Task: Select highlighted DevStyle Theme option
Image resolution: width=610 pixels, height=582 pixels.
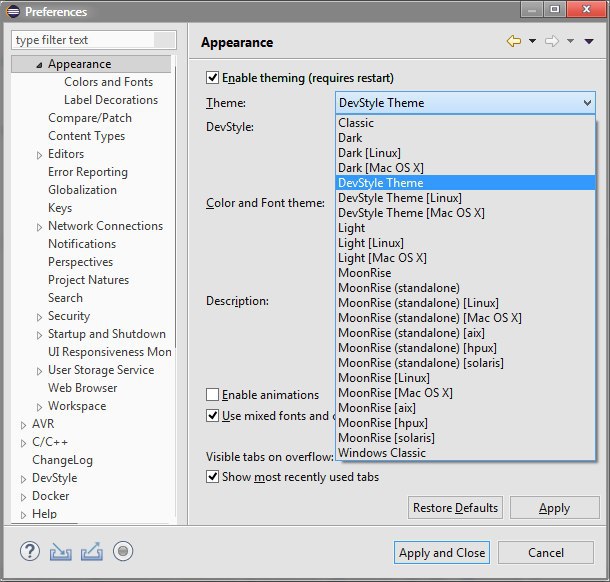Action: [x=465, y=183]
